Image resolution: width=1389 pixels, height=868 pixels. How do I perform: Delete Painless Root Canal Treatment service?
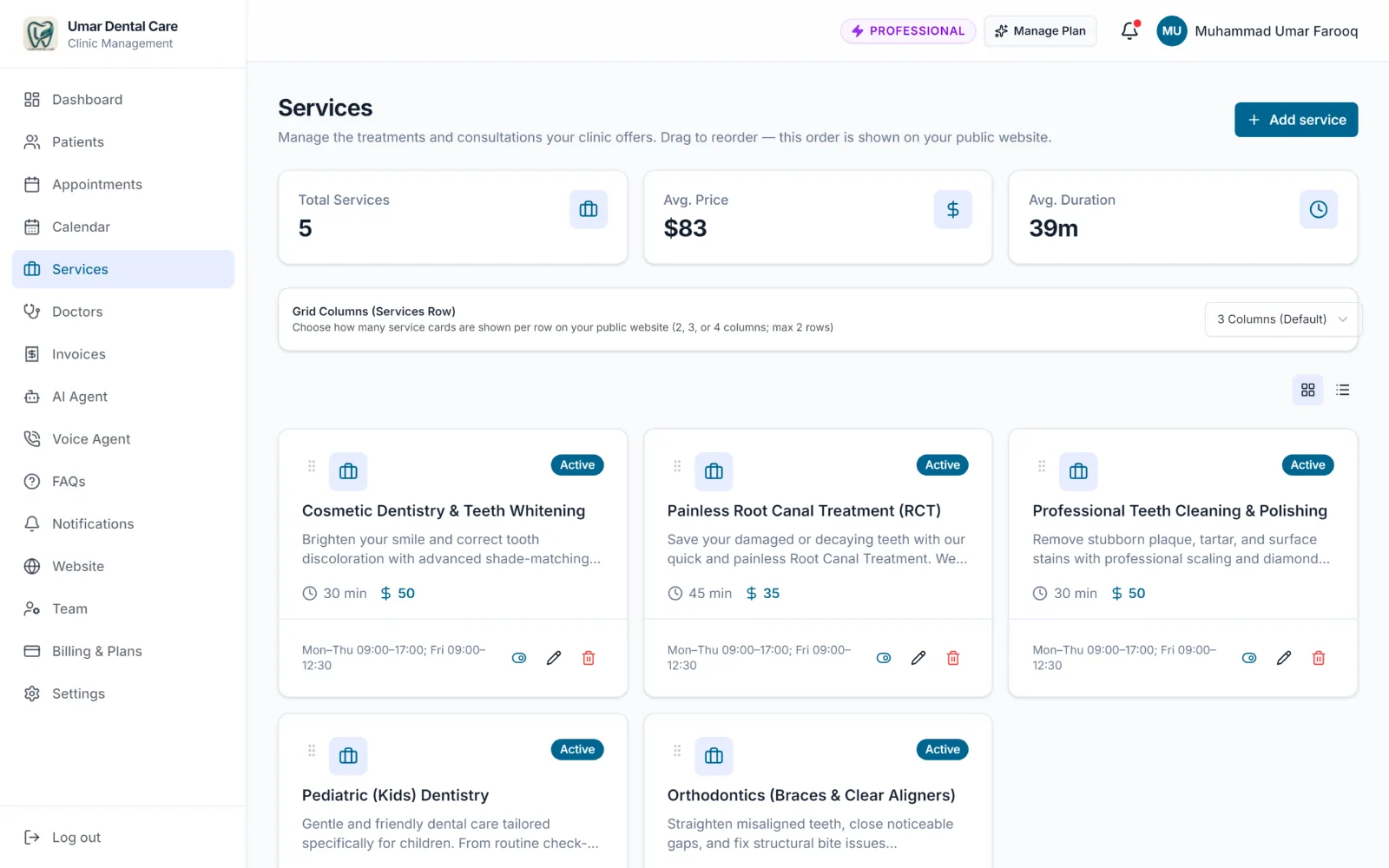pyautogui.click(x=953, y=658)
